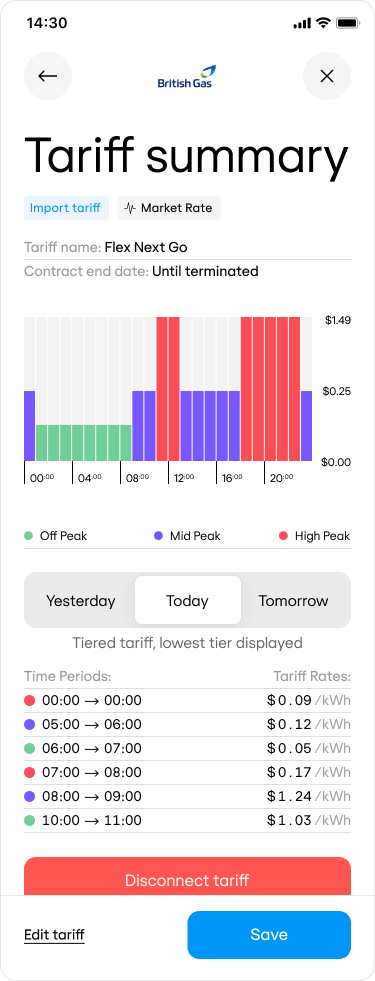This screenshot has width=375, height=981.
Task: Tap the British Gas logo
Action: (x=185, y=76)
